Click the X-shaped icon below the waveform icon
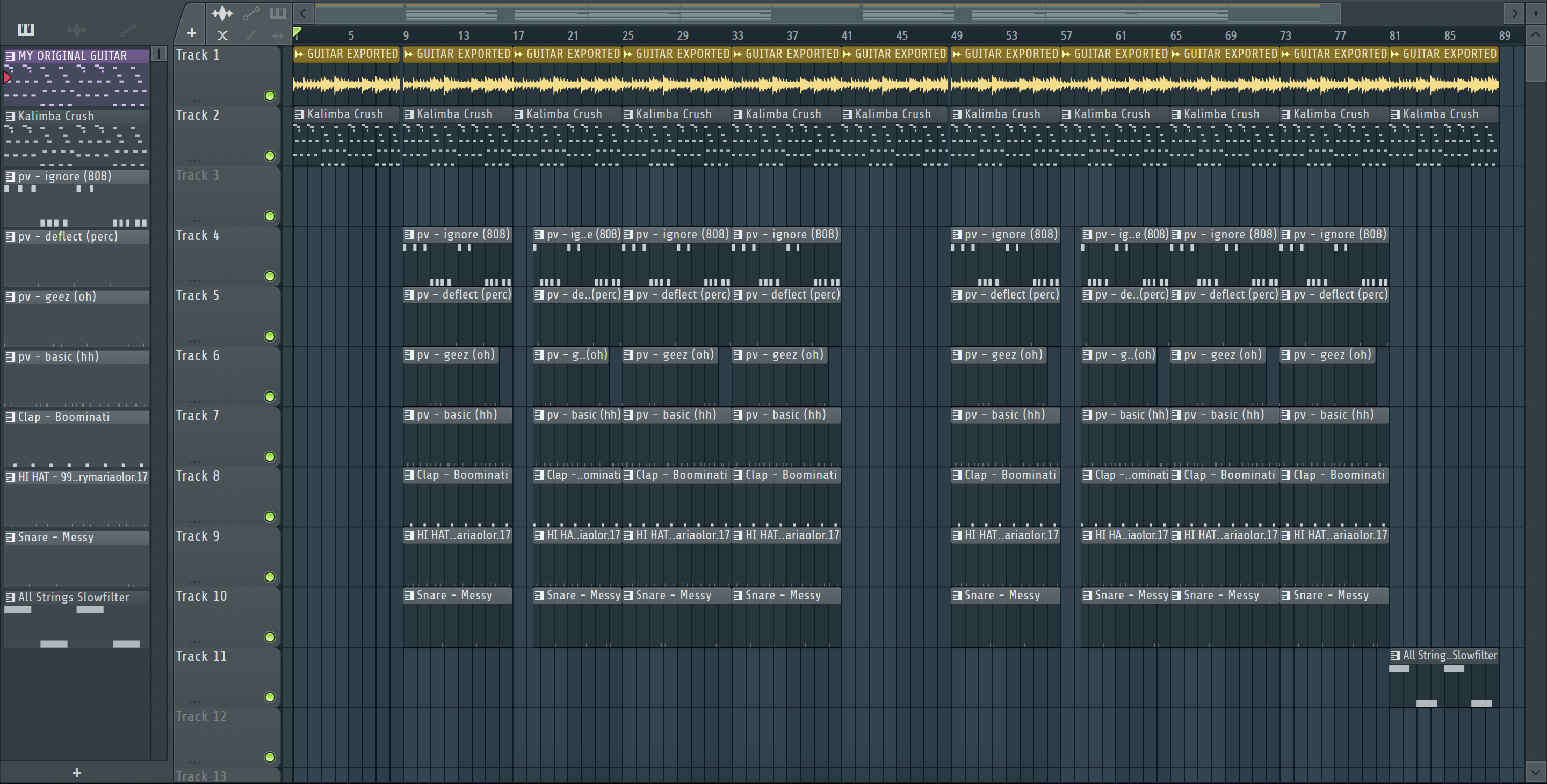 [x=222, y=35]
